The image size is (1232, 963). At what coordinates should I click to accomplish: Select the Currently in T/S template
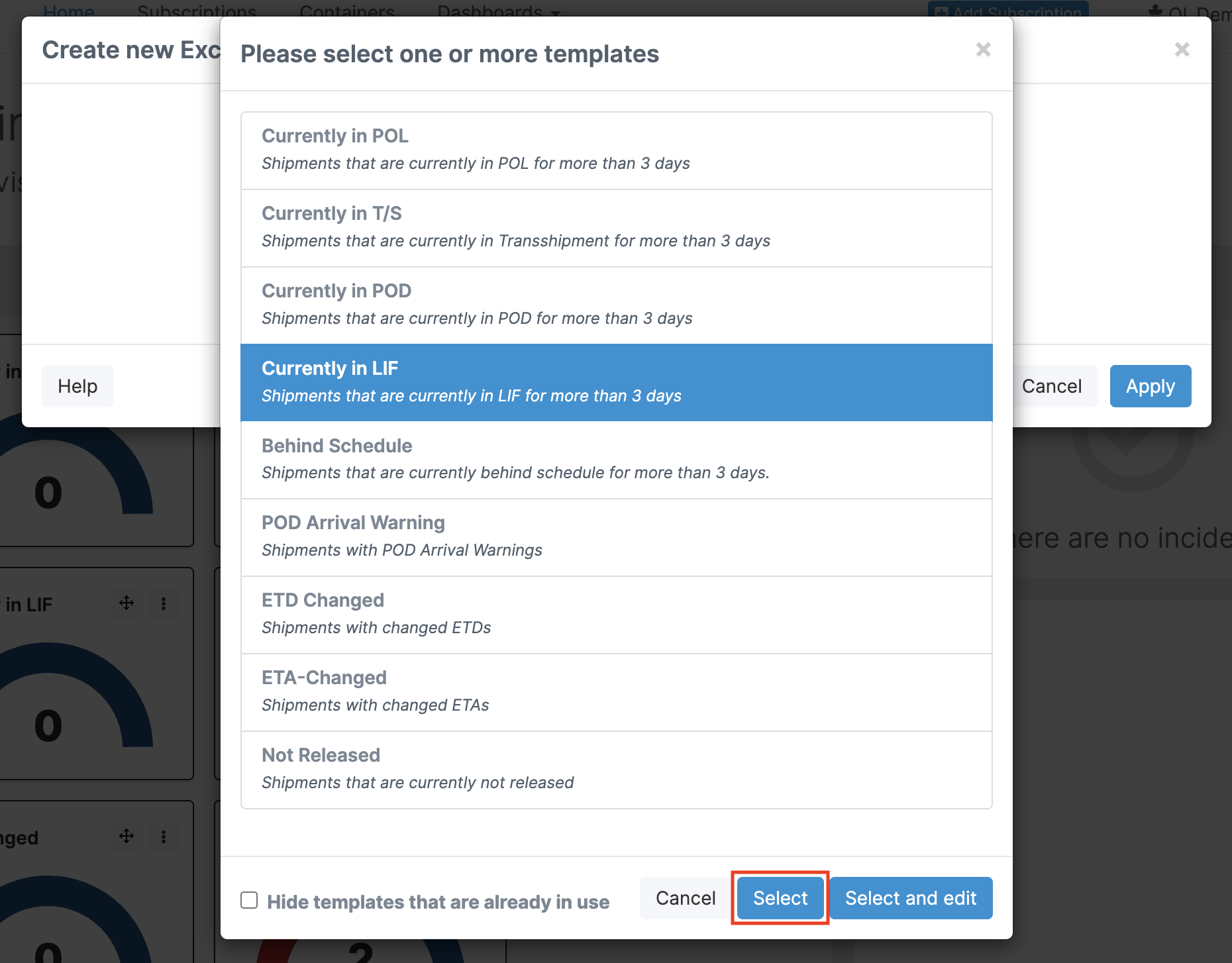(617, 228)
